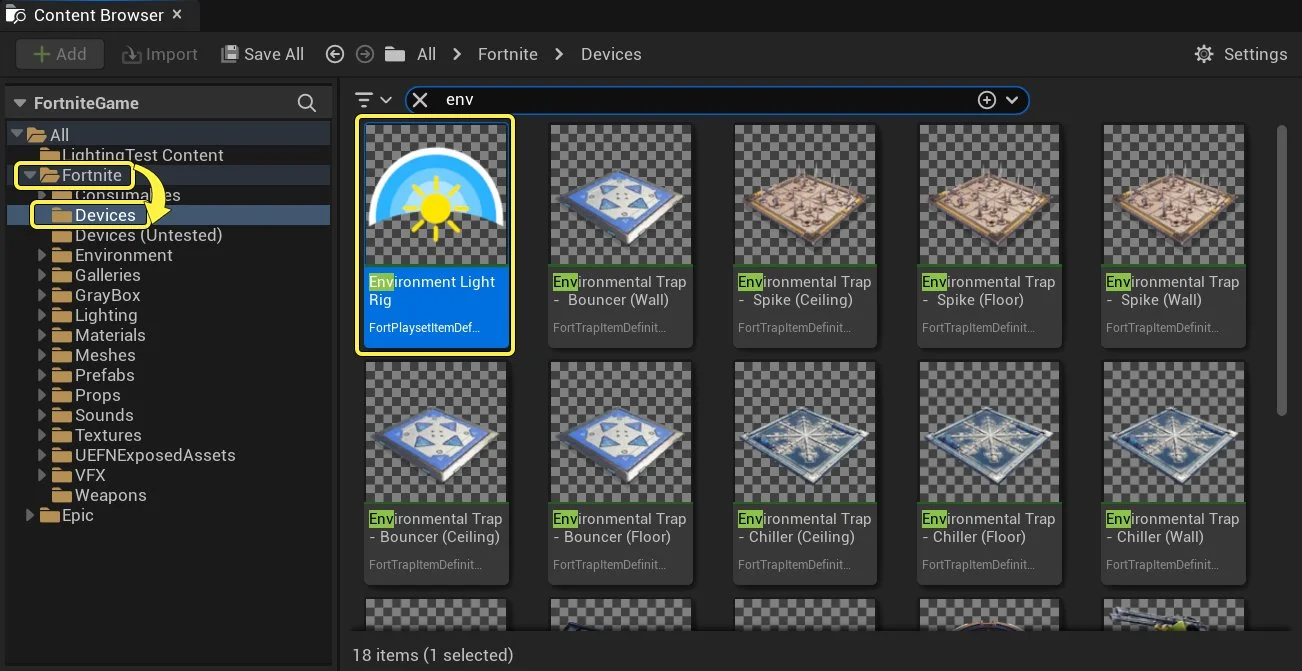
Task: Select Environmental Trap Chiller (Floor) asset
Action: tap(989, 472)
